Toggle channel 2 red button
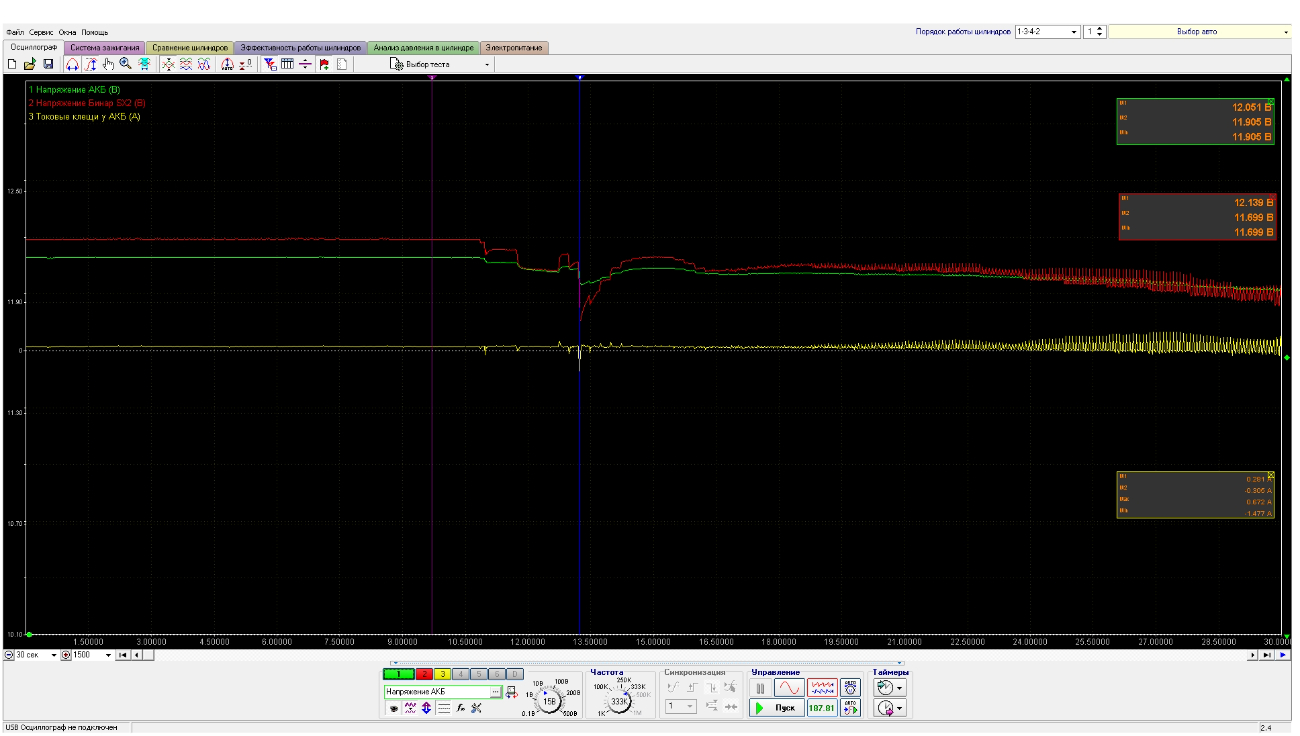This screenshot has height=736, width=1300. tap(424, 675)
